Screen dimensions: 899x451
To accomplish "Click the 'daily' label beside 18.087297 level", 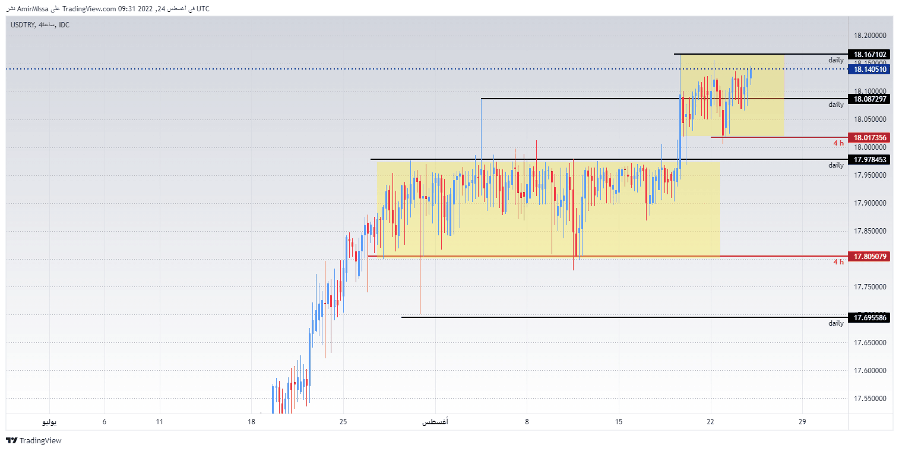I will point(836,105).
